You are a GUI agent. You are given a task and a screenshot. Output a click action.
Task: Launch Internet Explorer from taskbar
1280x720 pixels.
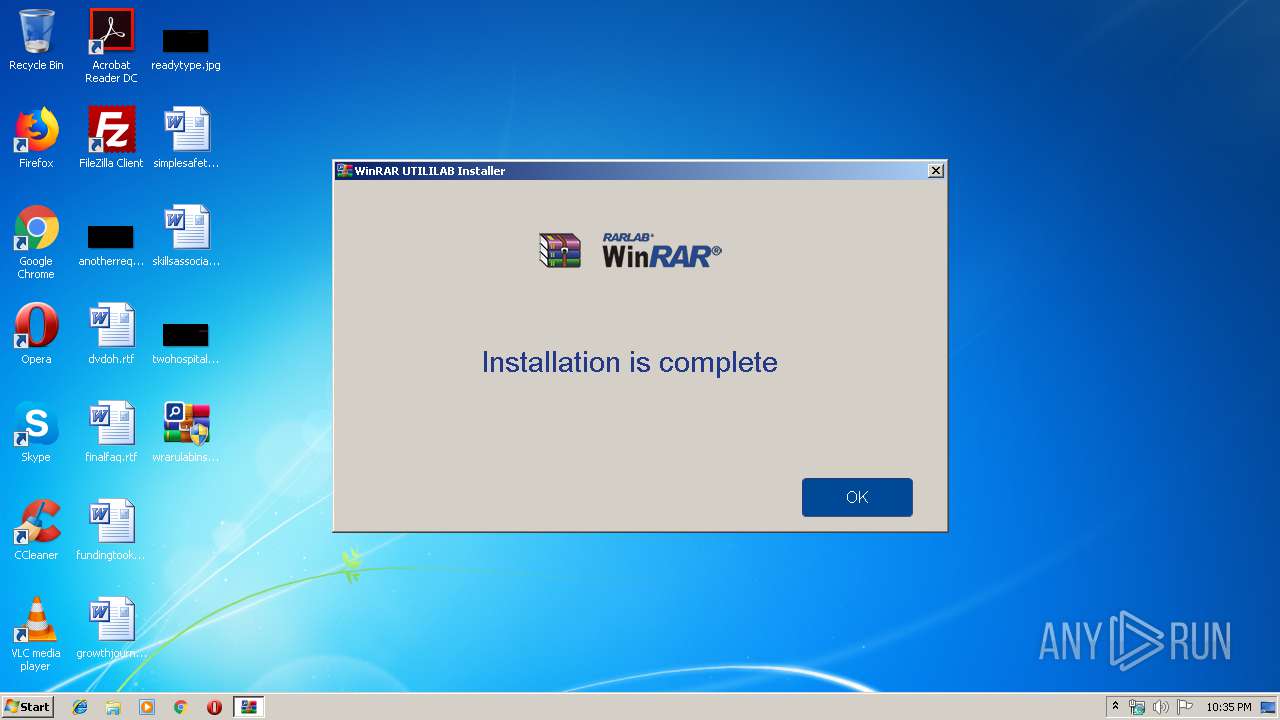(x=80, y=707)
